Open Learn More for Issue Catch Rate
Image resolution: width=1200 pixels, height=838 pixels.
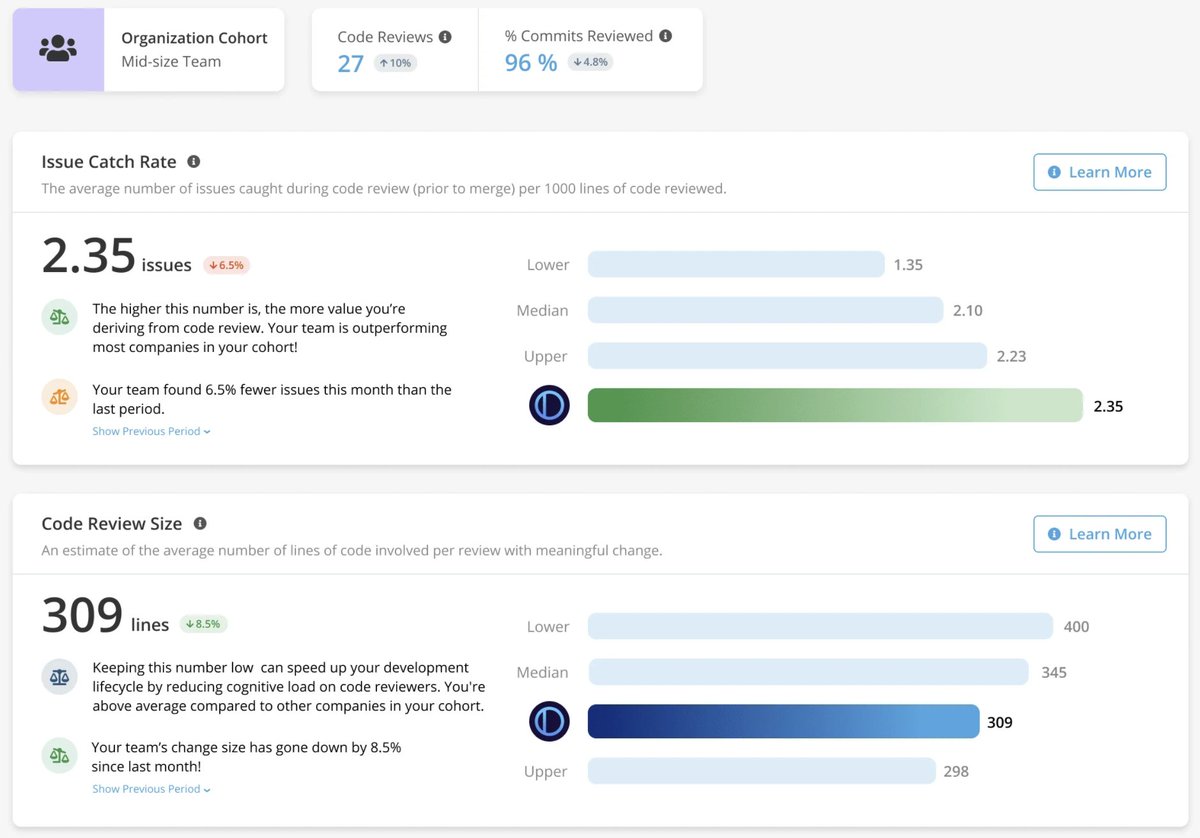[x=1100, y=172]
